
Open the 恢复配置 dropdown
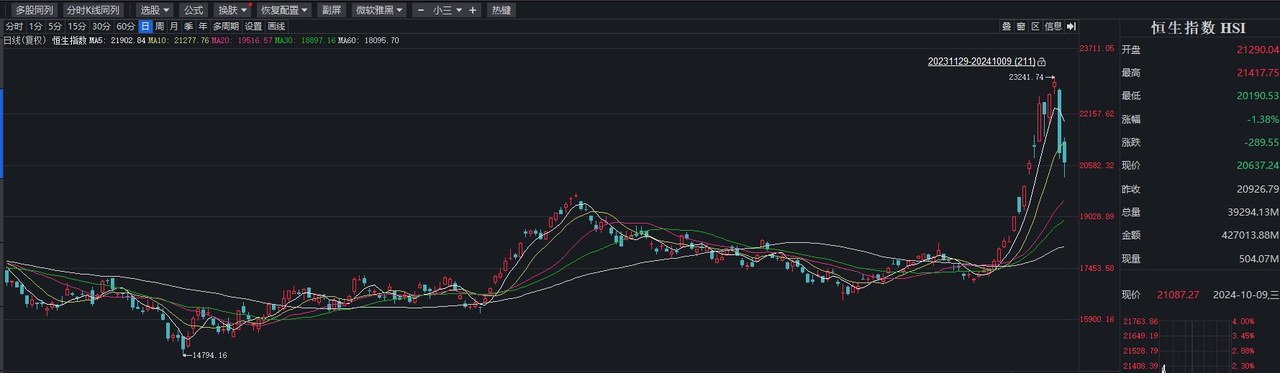pos(285,10)
